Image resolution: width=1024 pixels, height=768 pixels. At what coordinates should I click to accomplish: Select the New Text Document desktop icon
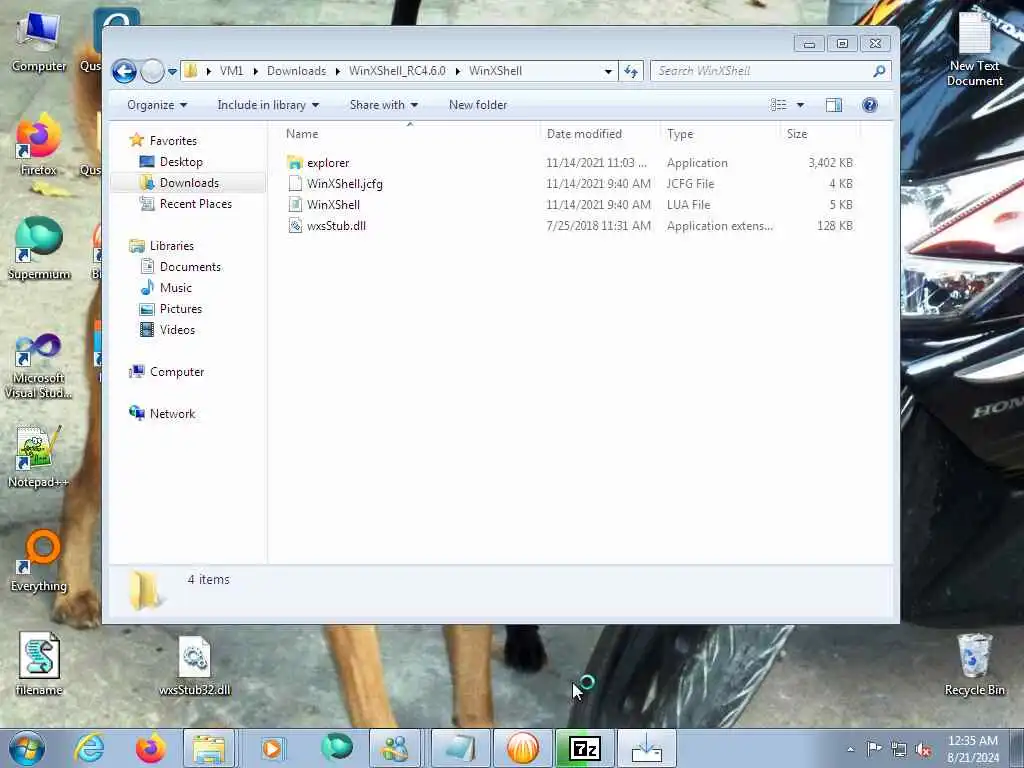click(974, 49)
